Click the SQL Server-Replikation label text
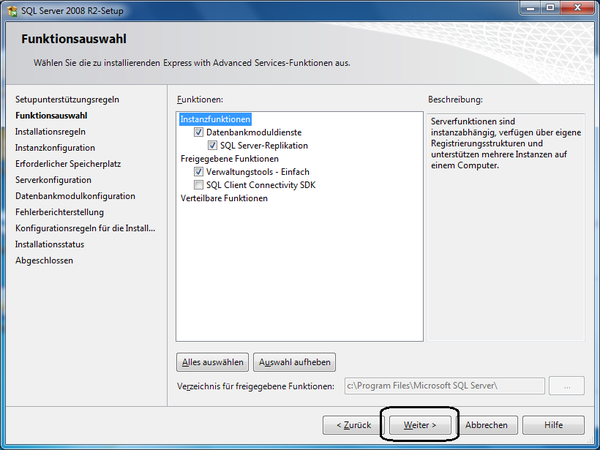This screenshot has width=600, height=450. [264, 145]
